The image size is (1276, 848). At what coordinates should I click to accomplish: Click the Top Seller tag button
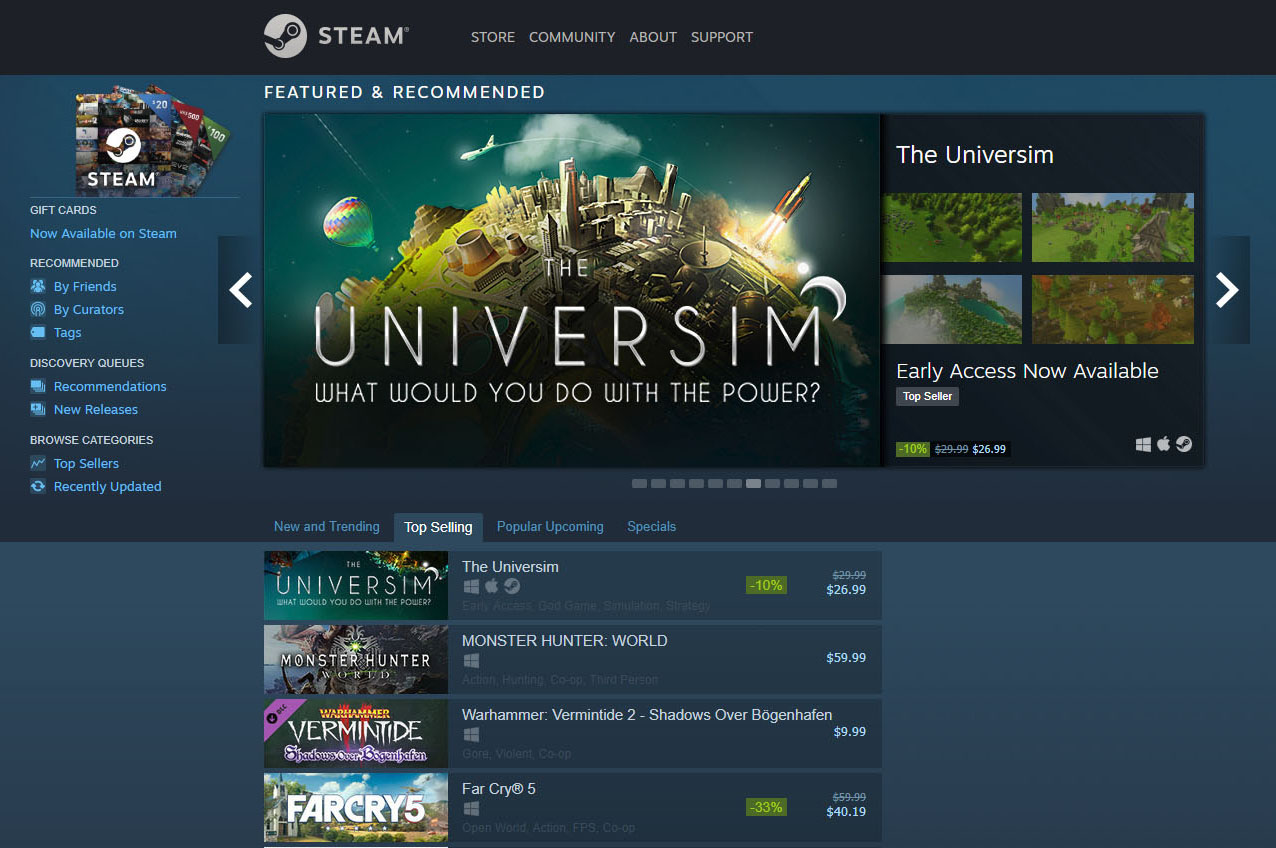point(927,396)
